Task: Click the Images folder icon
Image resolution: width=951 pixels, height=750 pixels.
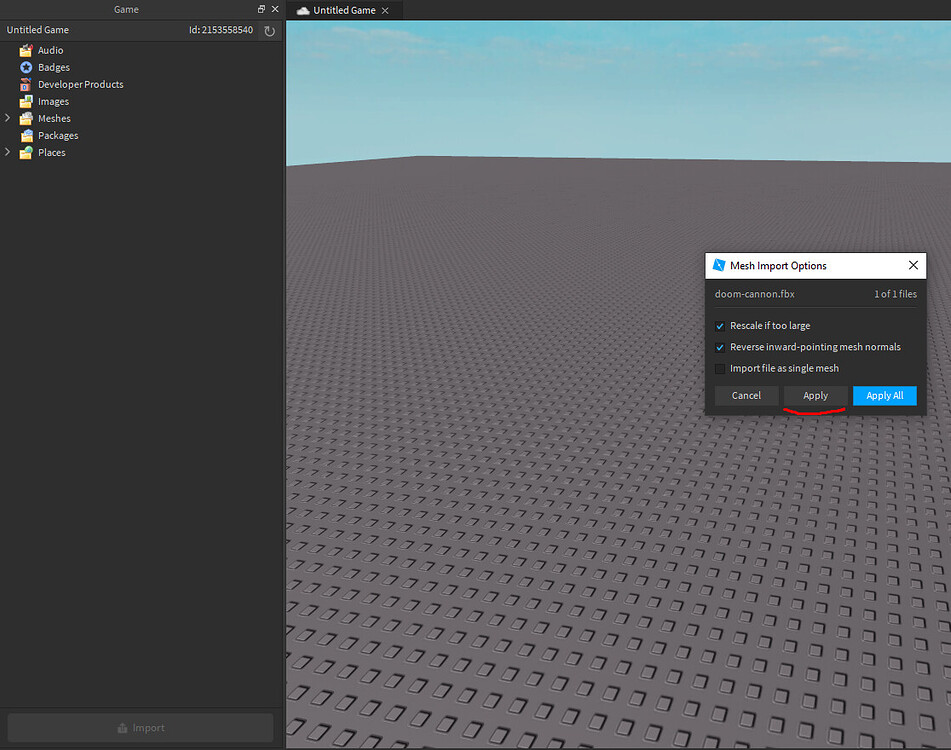Action: click(25, 101)
